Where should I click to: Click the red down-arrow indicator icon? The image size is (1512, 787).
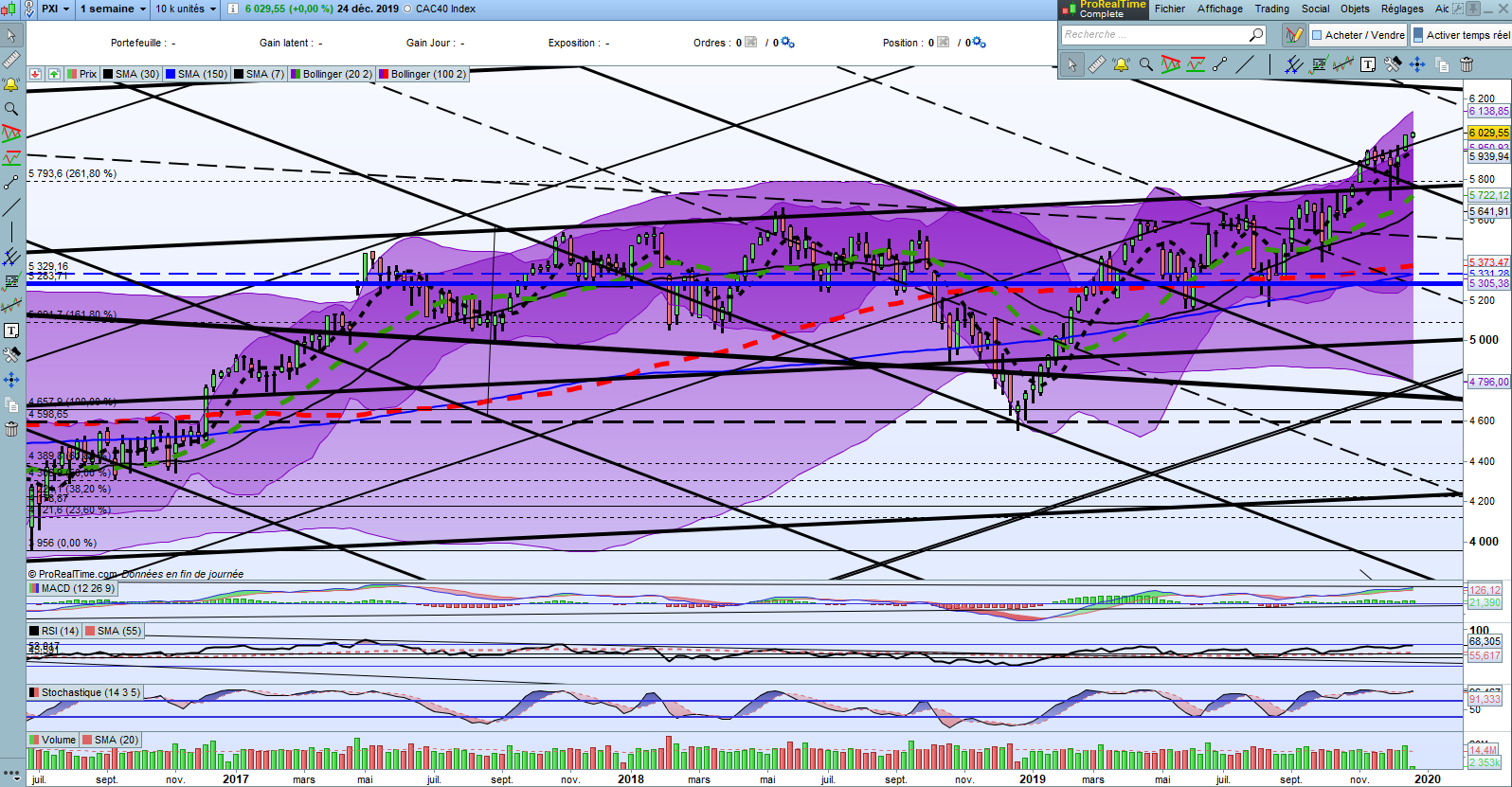[35, 74]
